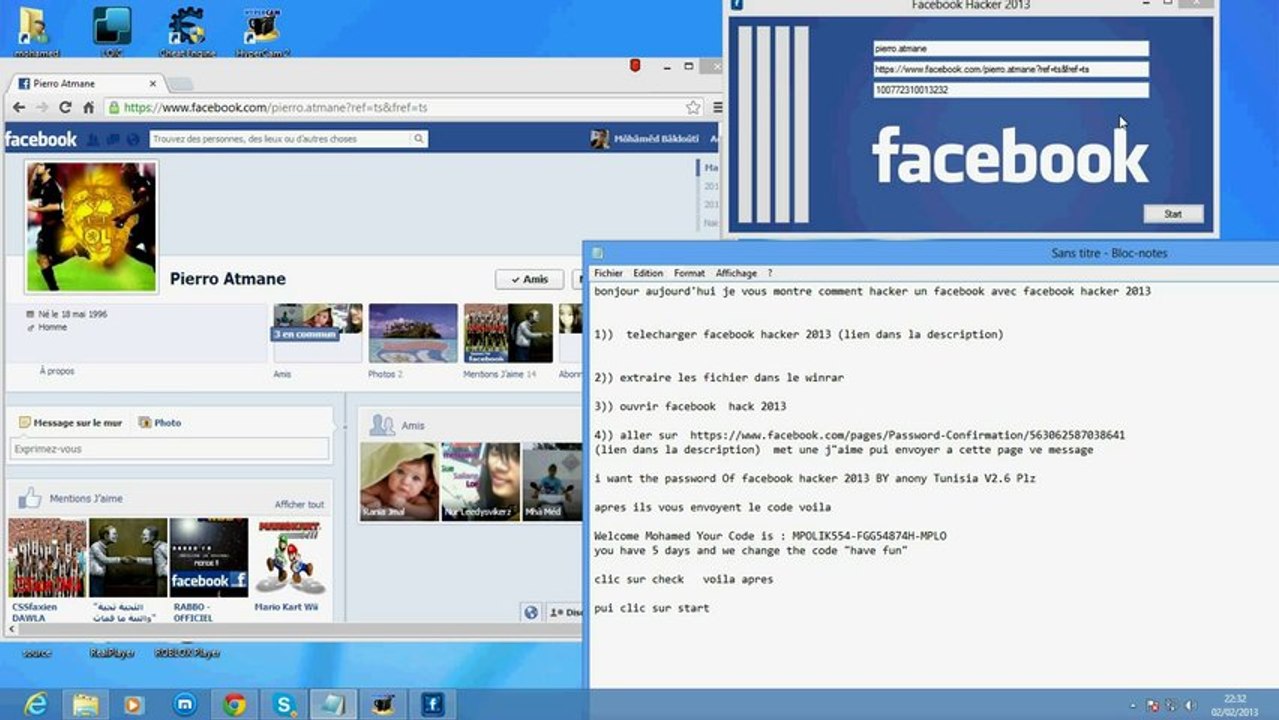This screenshot has width=1279, height=720.
Task: Open Skype from the taskbar
Action: tap(284, 704)
